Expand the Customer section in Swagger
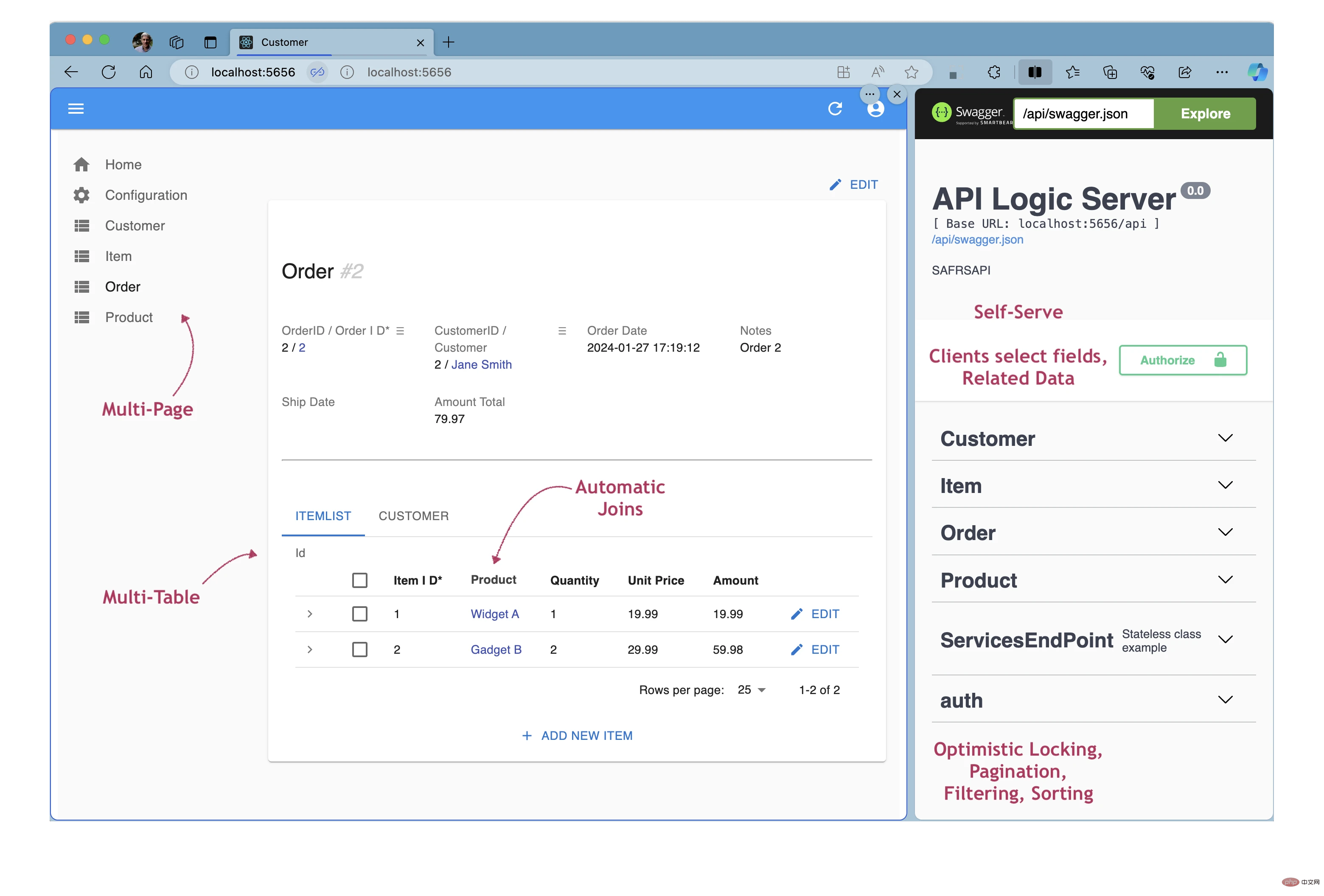Image resolution: width=1324 pixels, height=896 pixels. [1093, 438]
